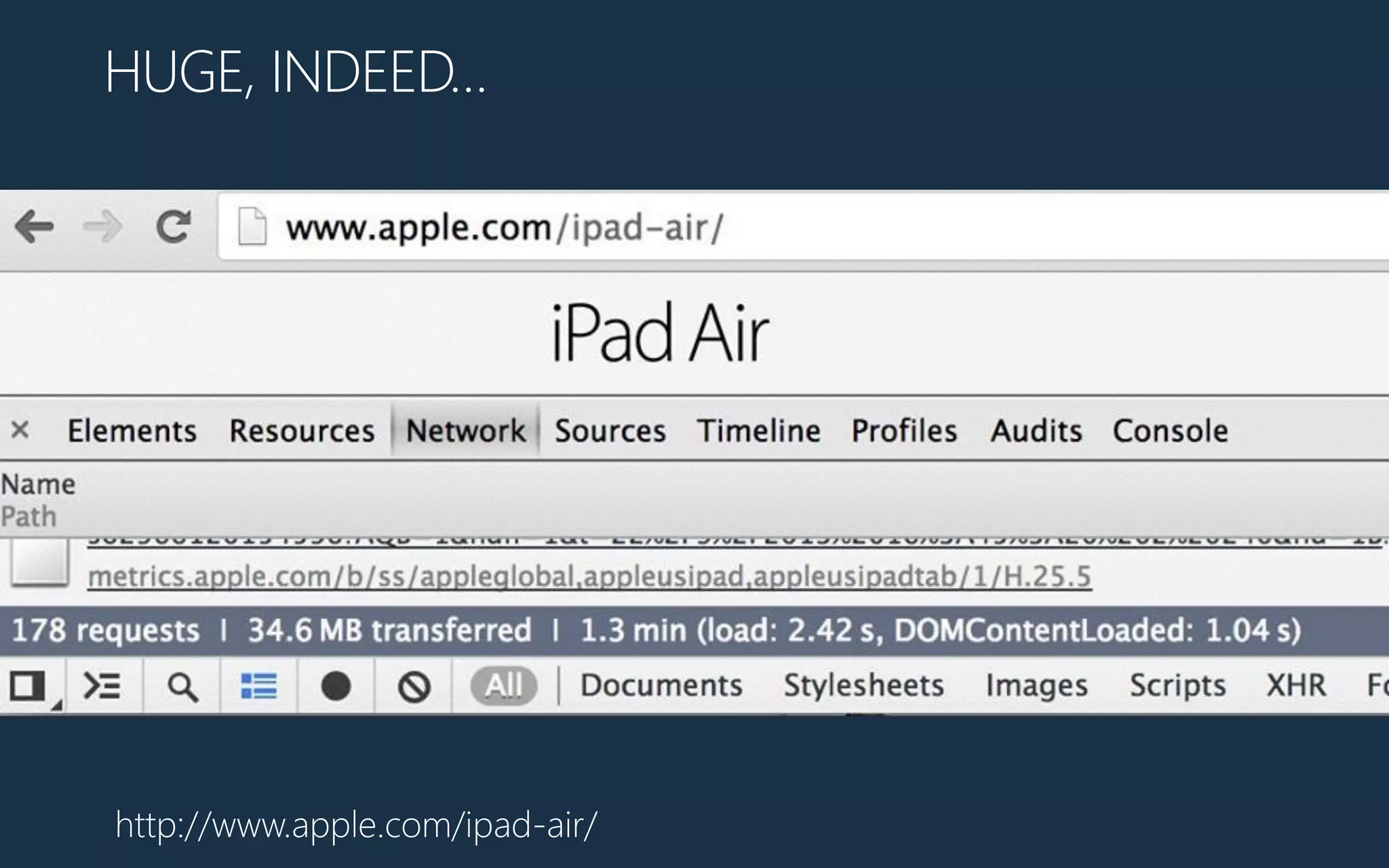Open the Console tab

1171,431
